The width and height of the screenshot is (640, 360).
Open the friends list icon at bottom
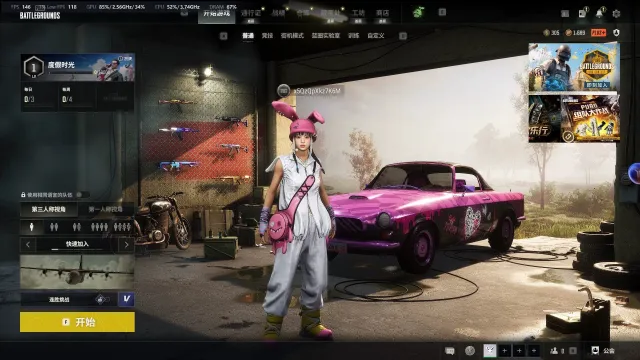(554, 351)
